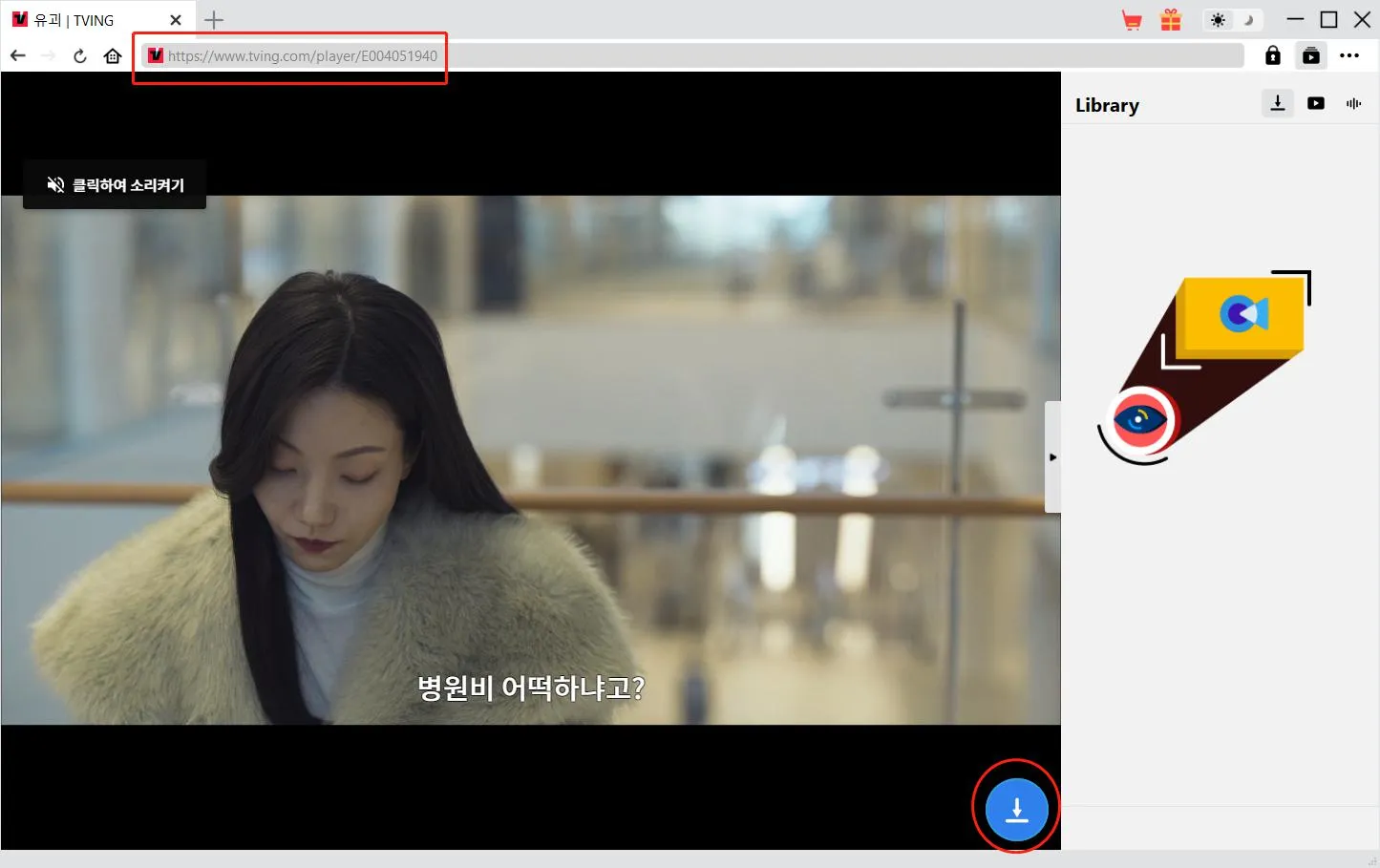Viewport: 1380px width, 868px height.
Task: Close the 유괴 | TVING tab
Action: coord(176,20)
